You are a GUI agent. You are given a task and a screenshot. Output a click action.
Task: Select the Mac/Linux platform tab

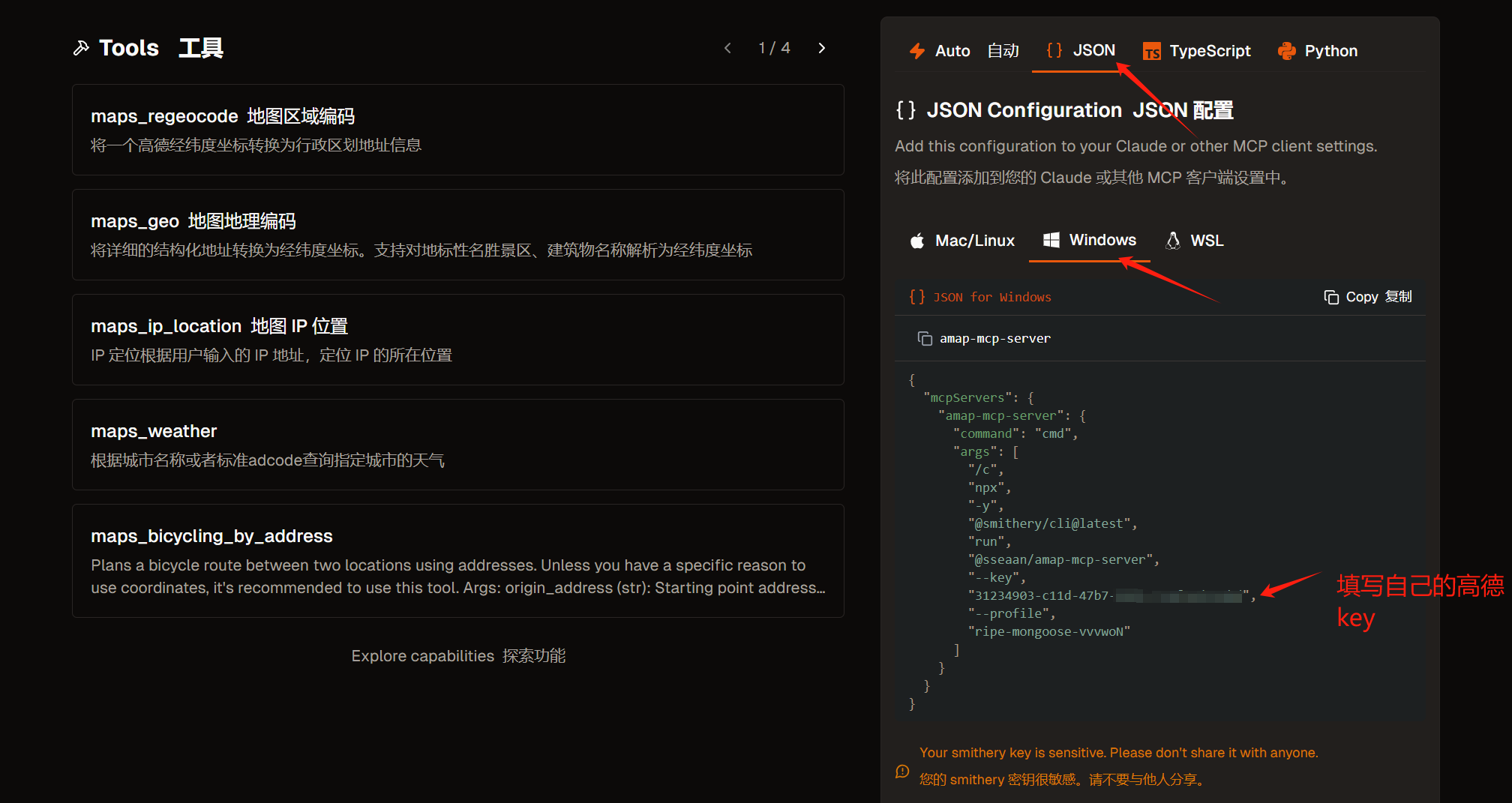962,241
